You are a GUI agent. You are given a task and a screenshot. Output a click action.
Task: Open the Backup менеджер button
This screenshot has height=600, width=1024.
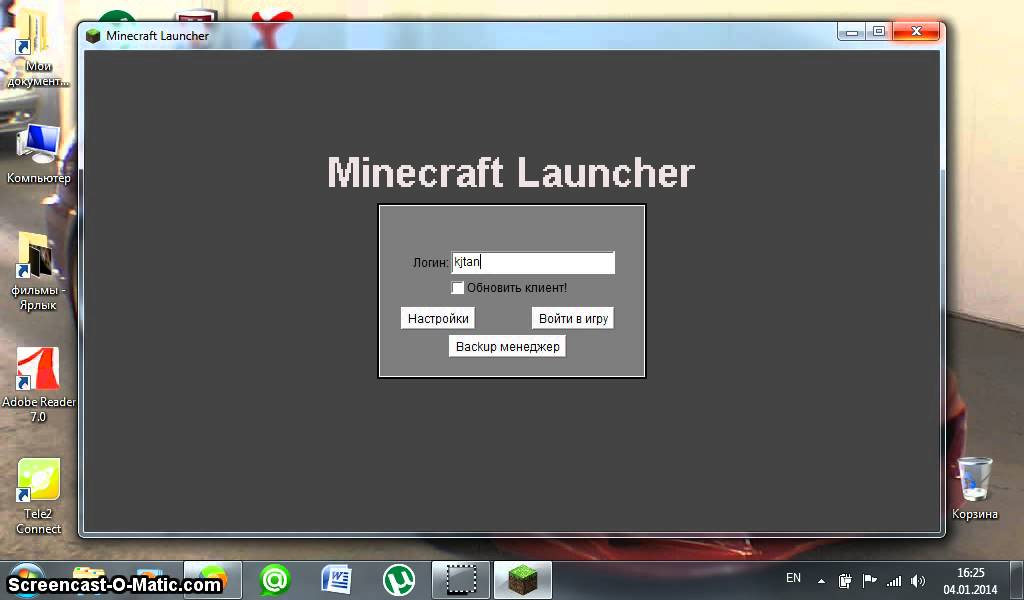point(507,347)
